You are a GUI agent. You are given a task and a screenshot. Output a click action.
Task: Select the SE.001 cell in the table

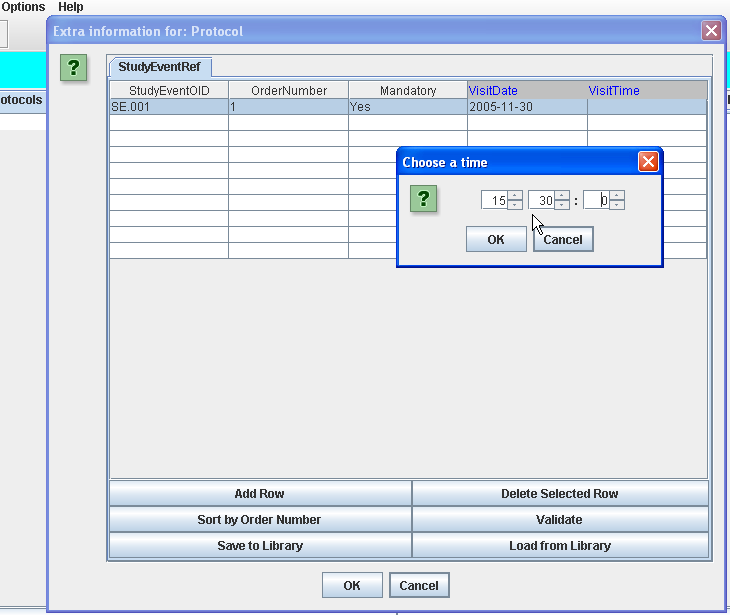coord(168,106)
